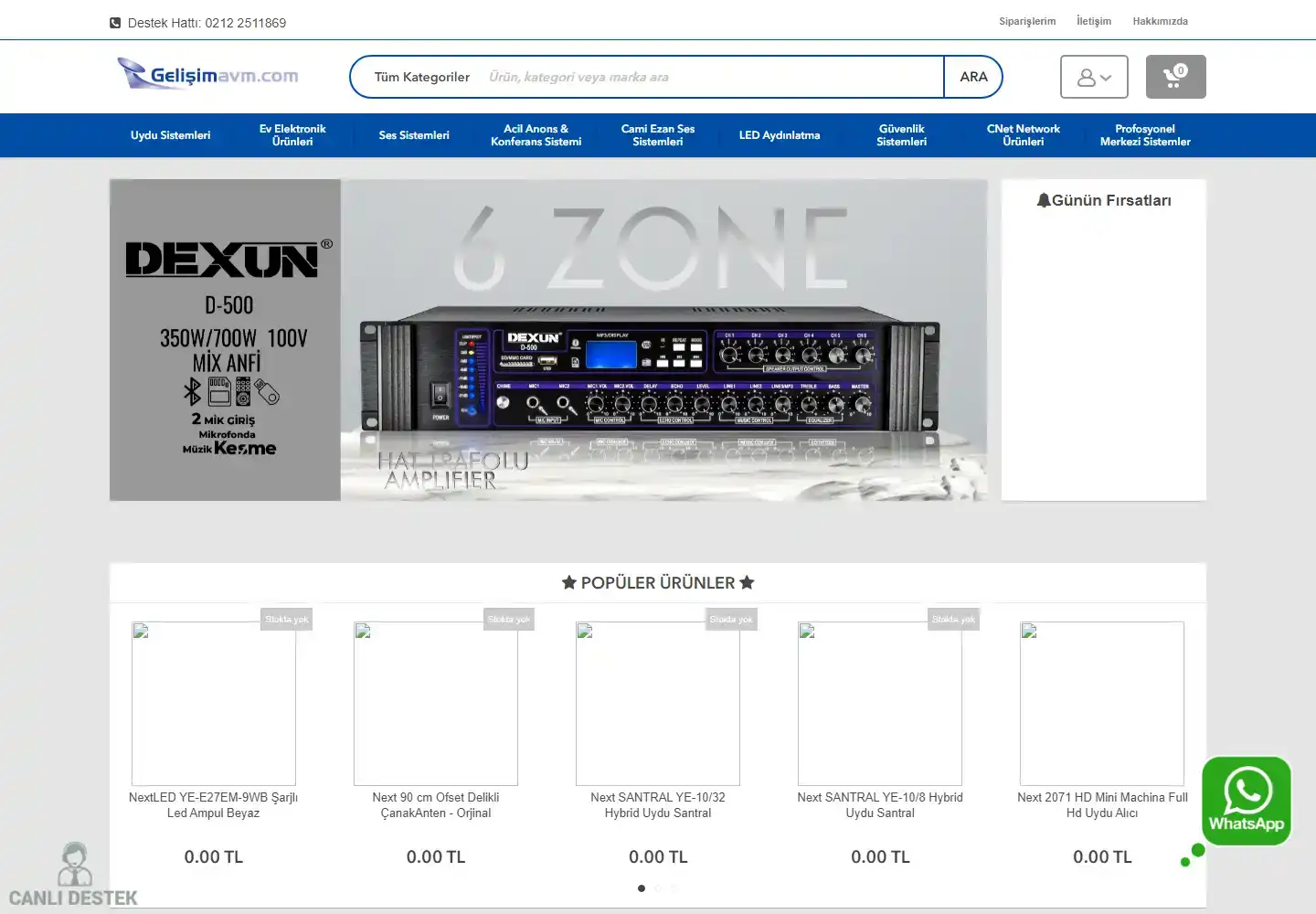Open the shopping cart icon
The width and height of the screenshot is (1316, 914).
tap(1175, 77)
